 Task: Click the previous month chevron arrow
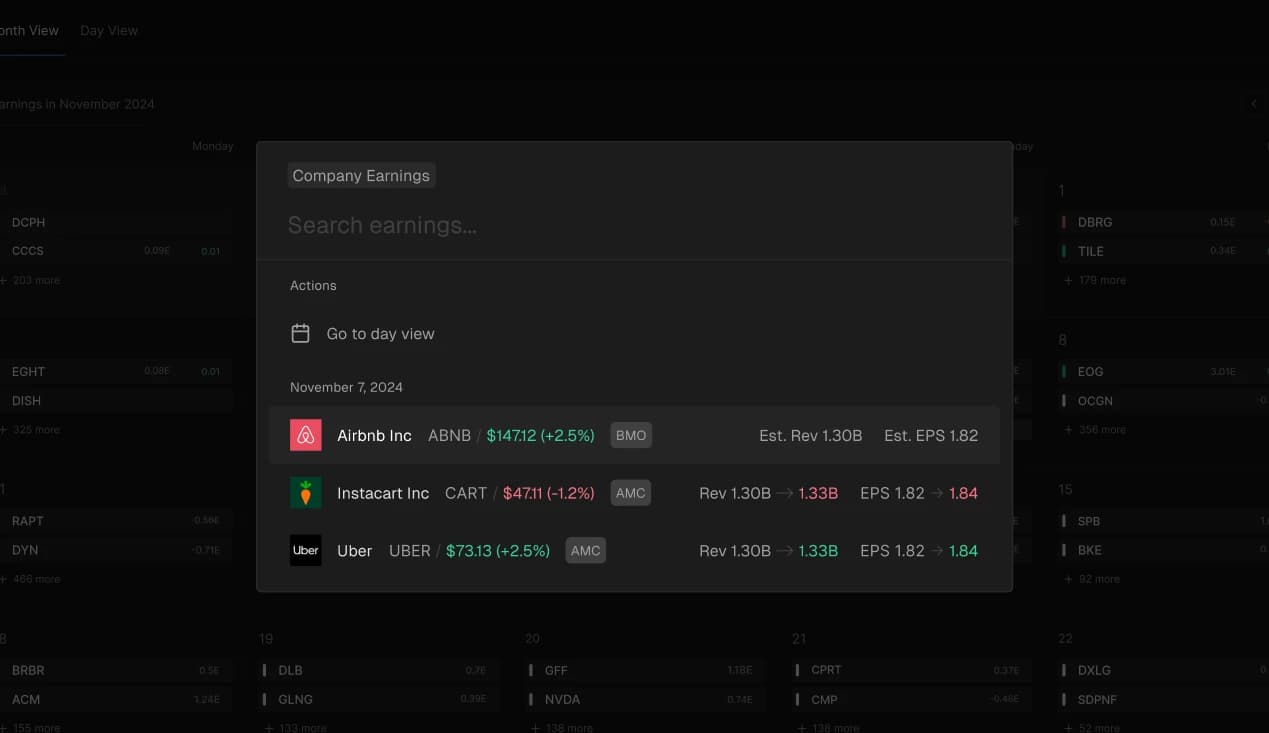click(1255, 104)
